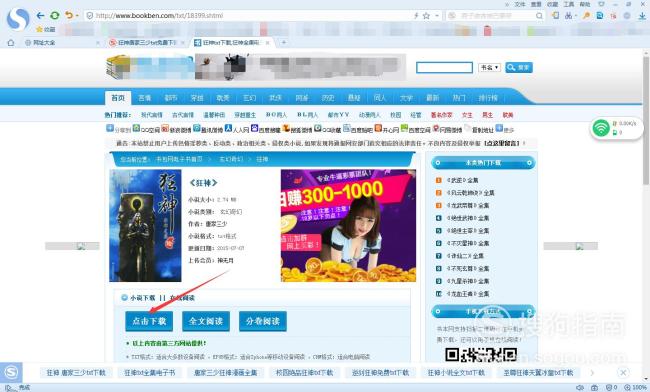Click the 全文阅读 button
This screenshot has height=392, width=650.
point(206,321)
